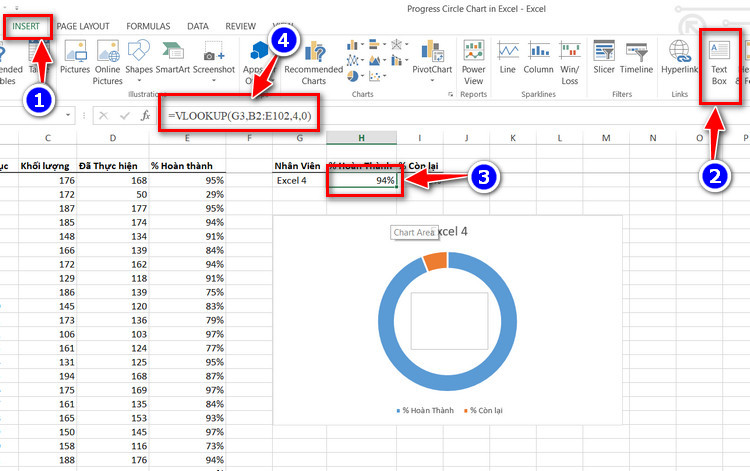
Task: Click the fx Insert Function button
Action: 146,116
